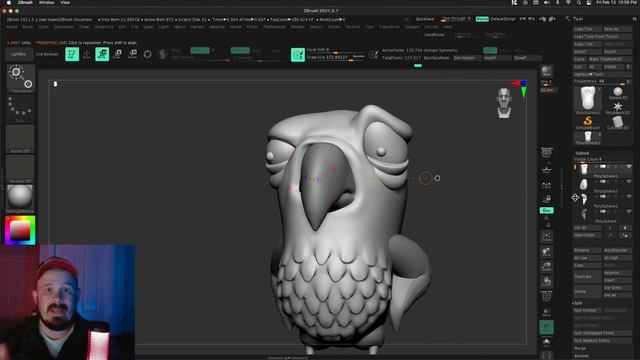Click the move-up arrow beside List All
The image size is (640, 360).
[611, 228]
